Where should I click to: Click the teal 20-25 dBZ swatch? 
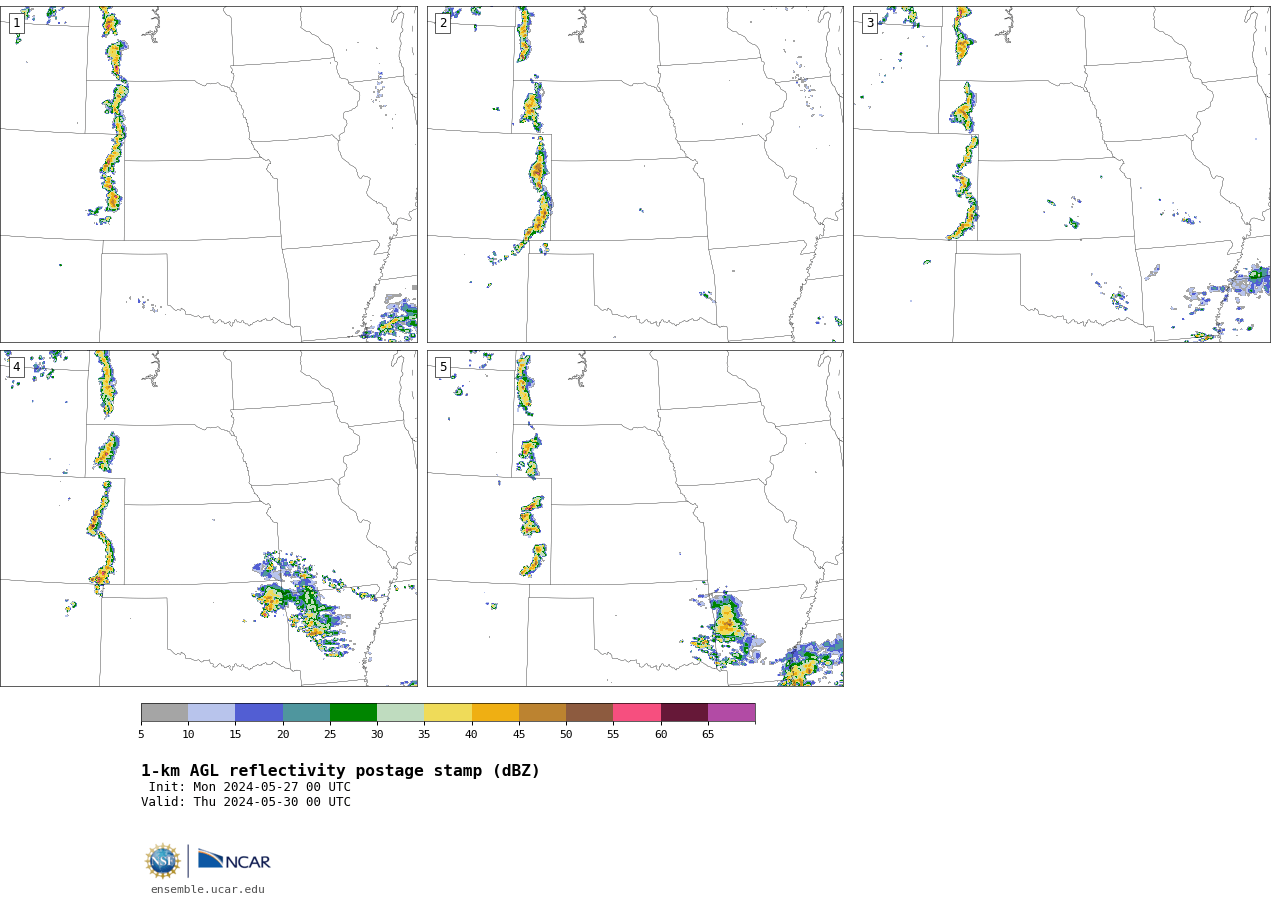tap(306, 713)
